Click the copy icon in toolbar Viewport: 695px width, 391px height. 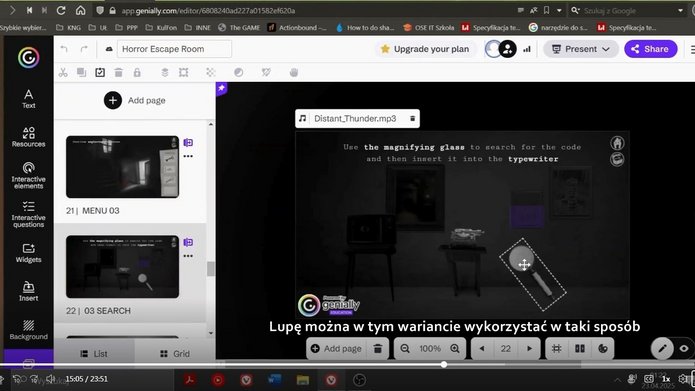[81, 72]
